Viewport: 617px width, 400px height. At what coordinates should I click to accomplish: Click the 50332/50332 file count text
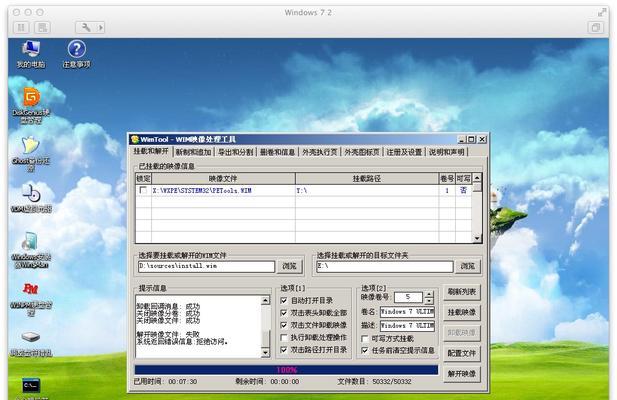coord(392,382)
